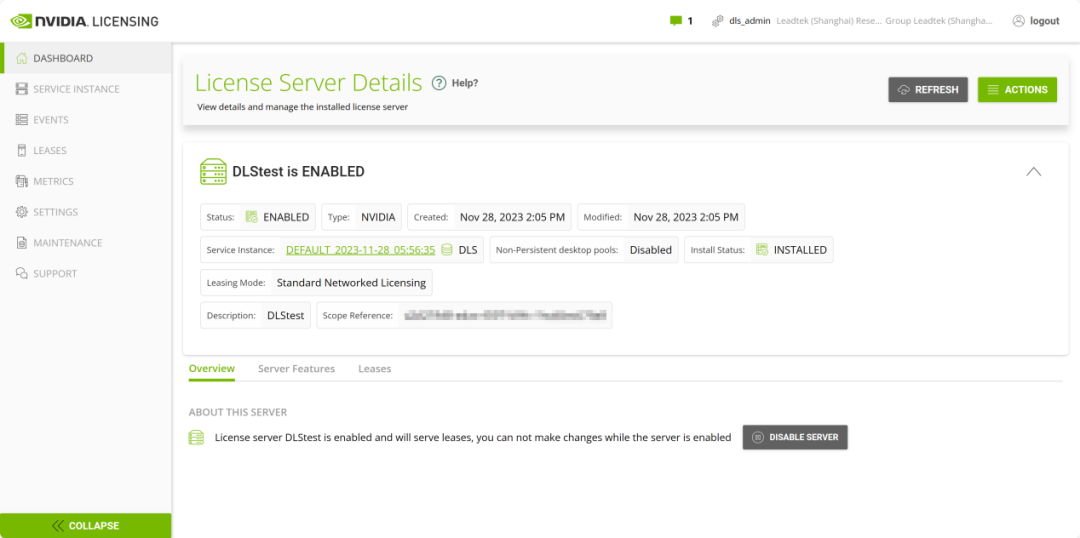Collapse the left sidebar
This screenshot has width=1080, height=538.
point(85,526)
